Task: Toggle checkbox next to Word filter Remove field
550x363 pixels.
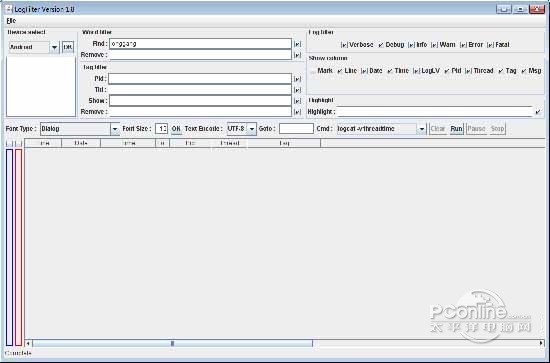Action: click(297, 55)
